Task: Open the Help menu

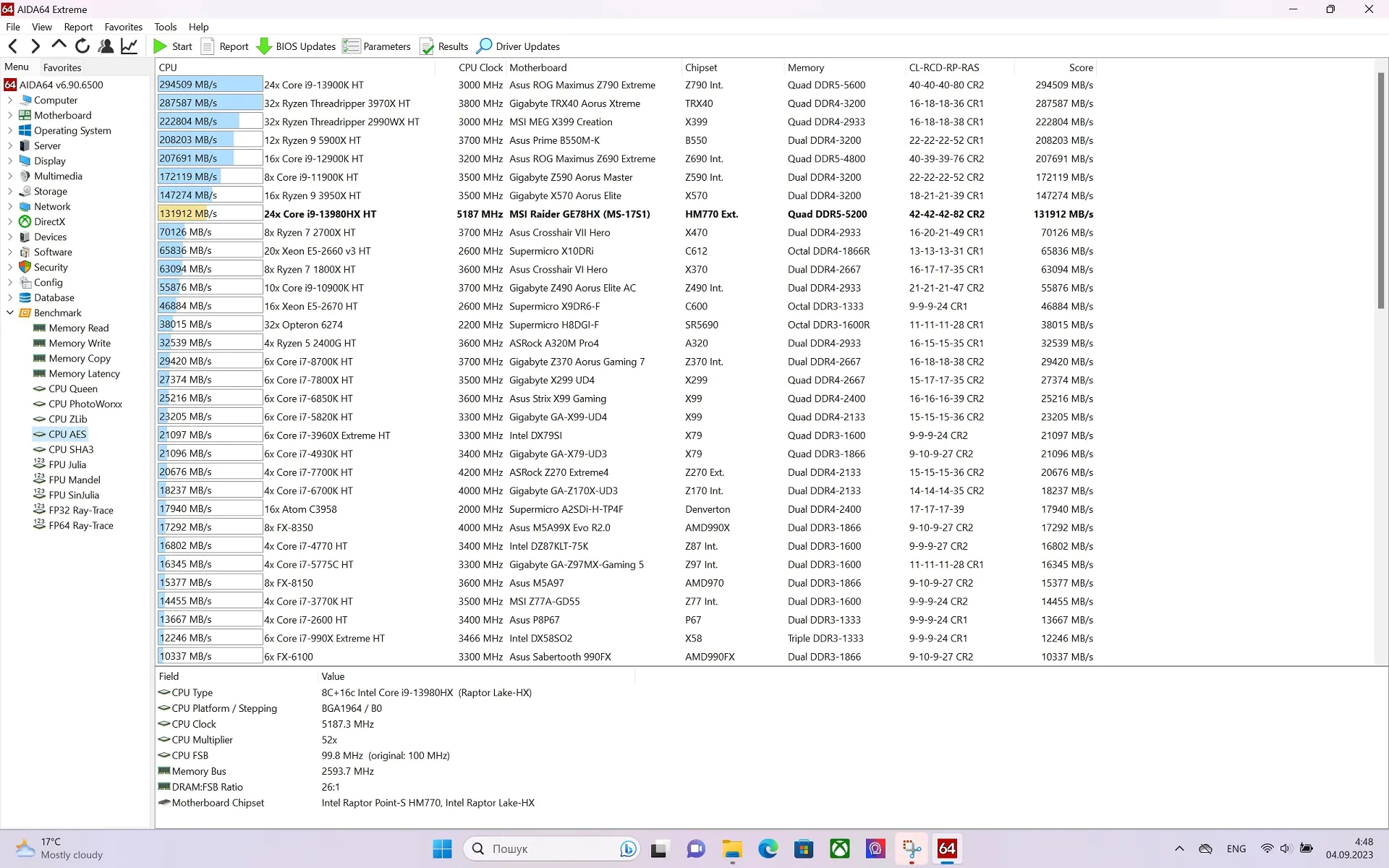Action: (x=199, y=27)
